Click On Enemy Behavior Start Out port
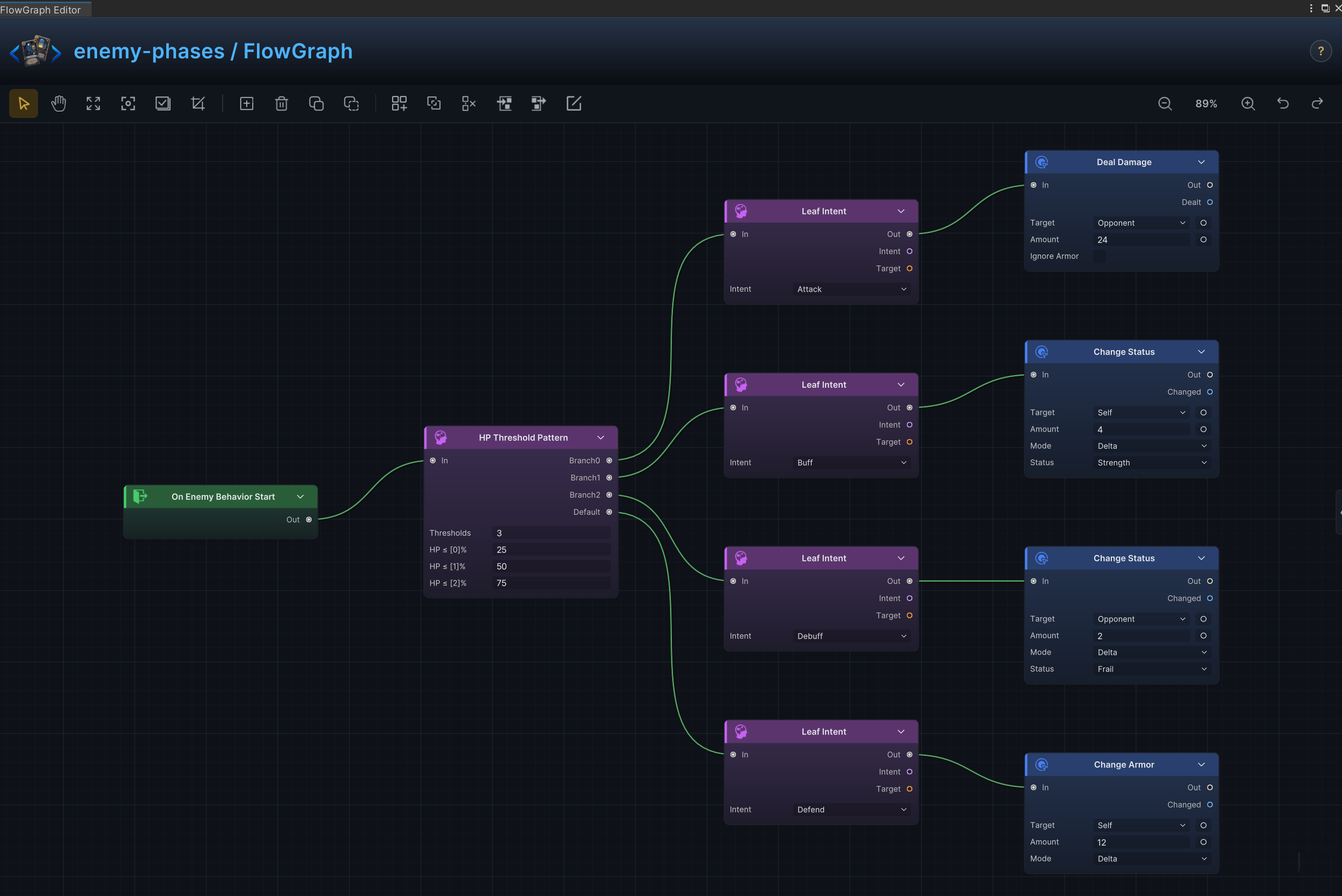Screen dimensions: 1342x896 [308, 520]
